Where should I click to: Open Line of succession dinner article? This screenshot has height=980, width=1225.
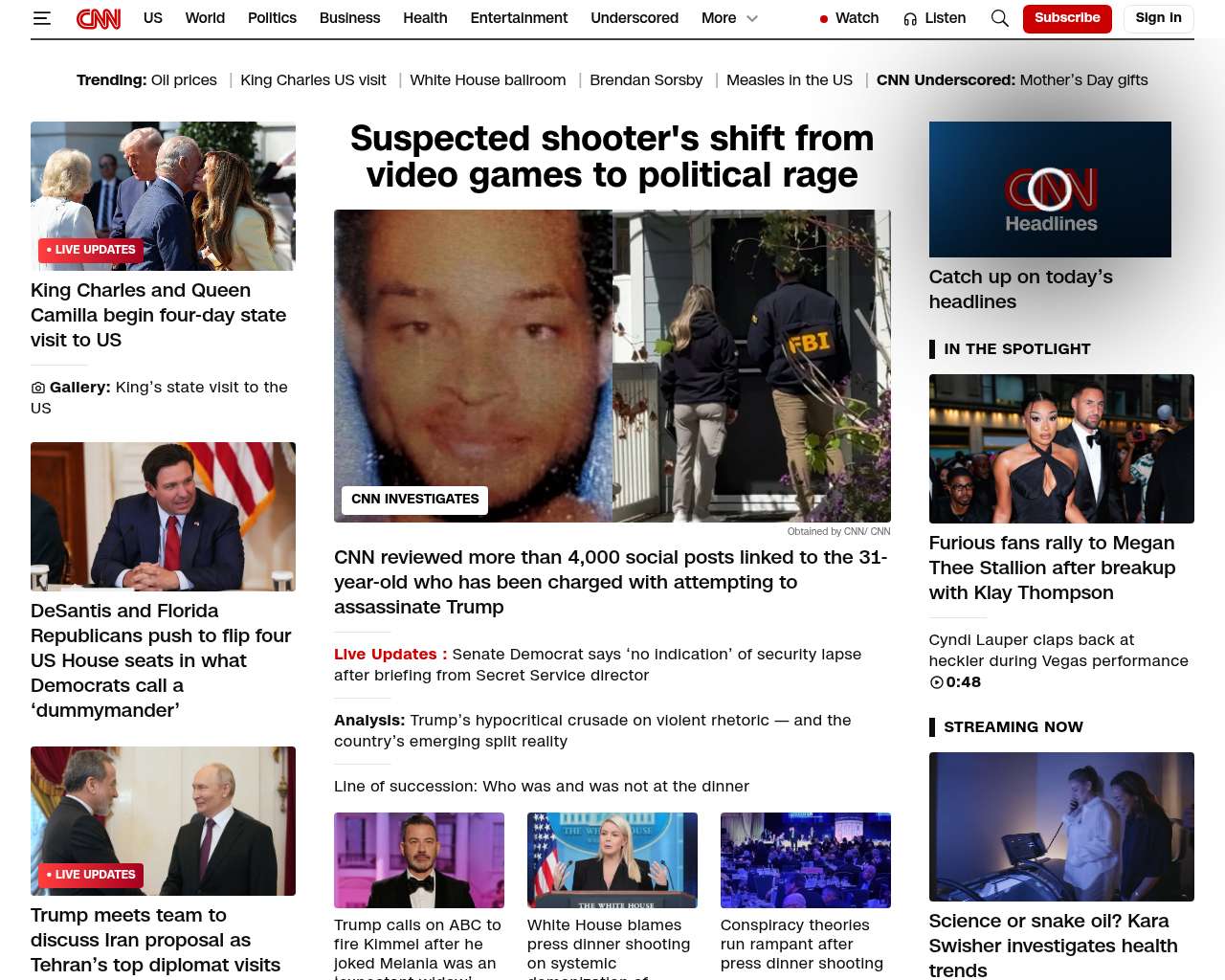[x=541, y=787]
